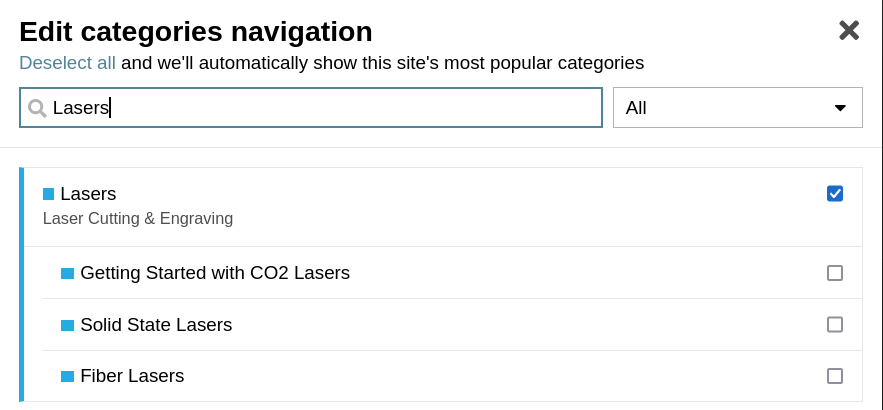
Task: Select the Lasers category name
Action: [x=88, y=194]
